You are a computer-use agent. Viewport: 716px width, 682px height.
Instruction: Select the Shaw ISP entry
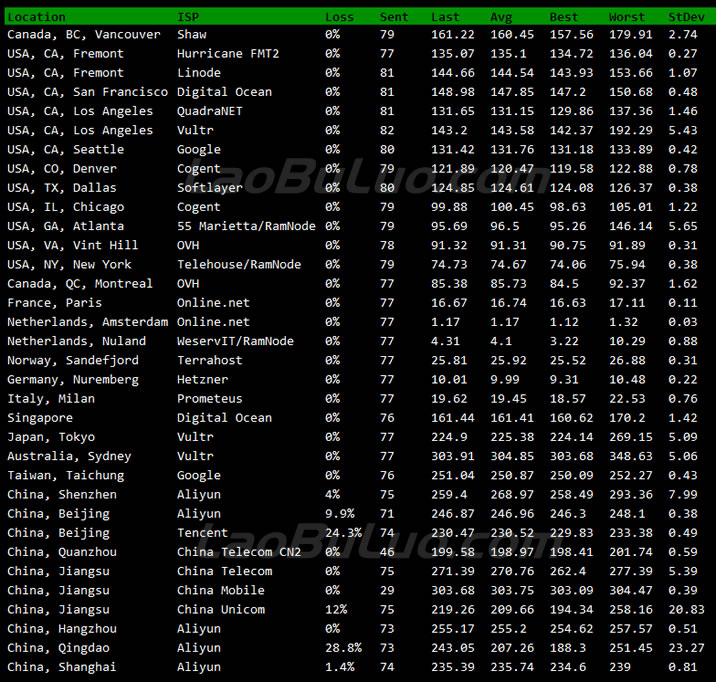pos(192,35)
